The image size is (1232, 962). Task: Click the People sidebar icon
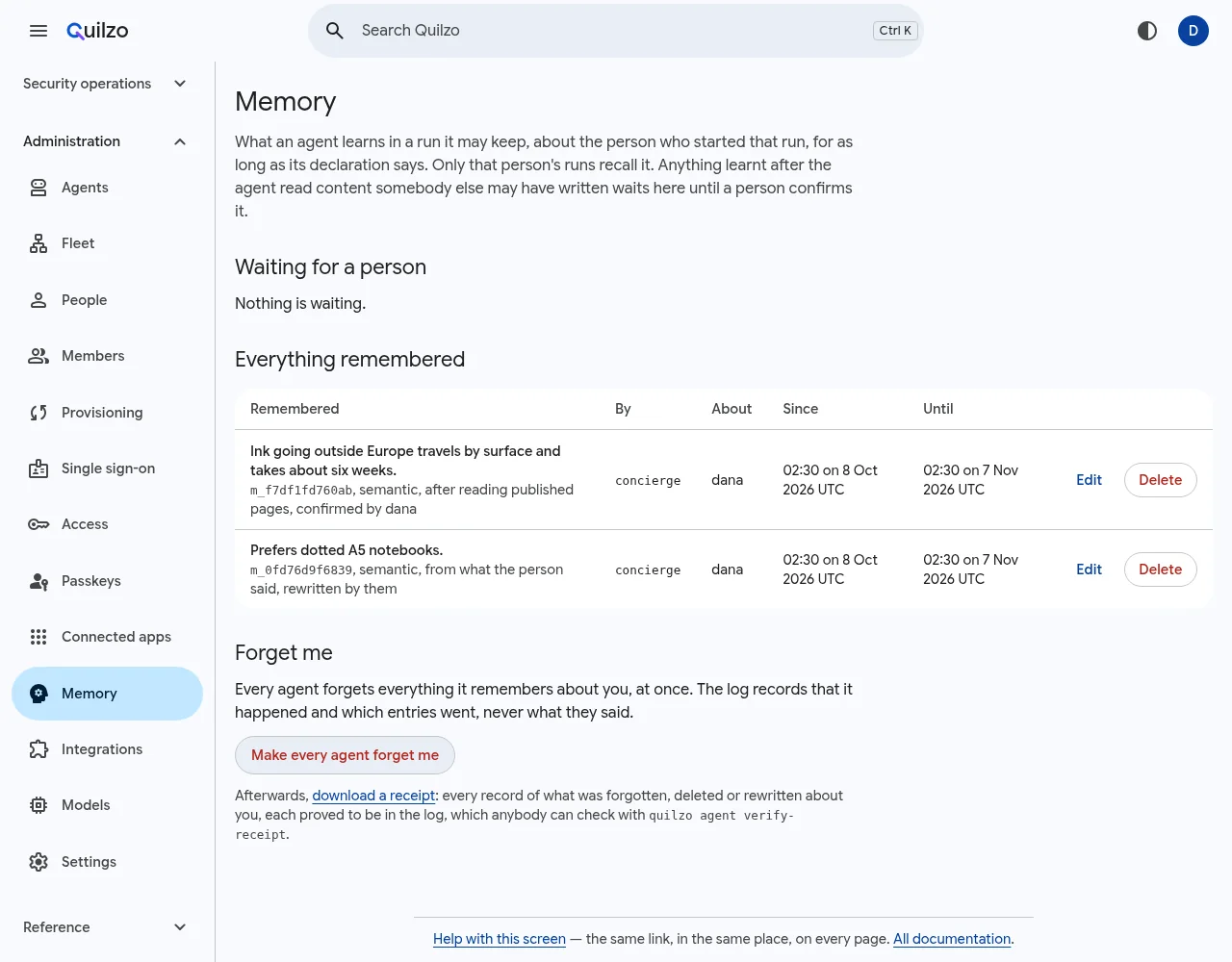38,300
